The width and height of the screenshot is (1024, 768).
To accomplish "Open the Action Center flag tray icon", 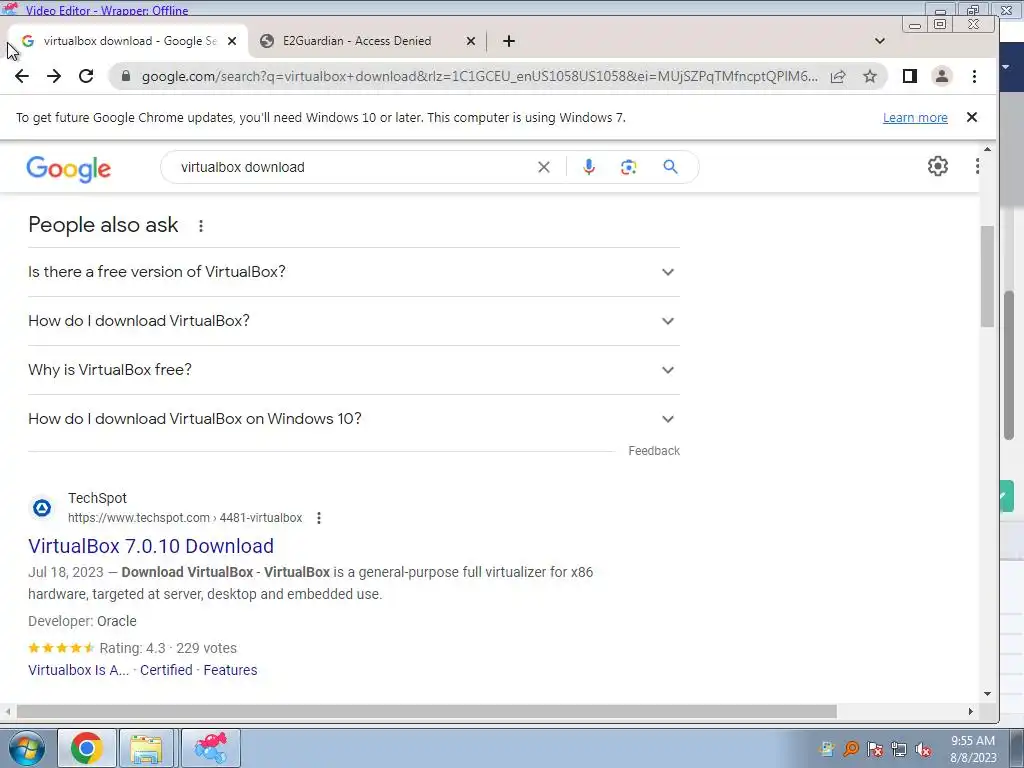I will pos(875,750).
